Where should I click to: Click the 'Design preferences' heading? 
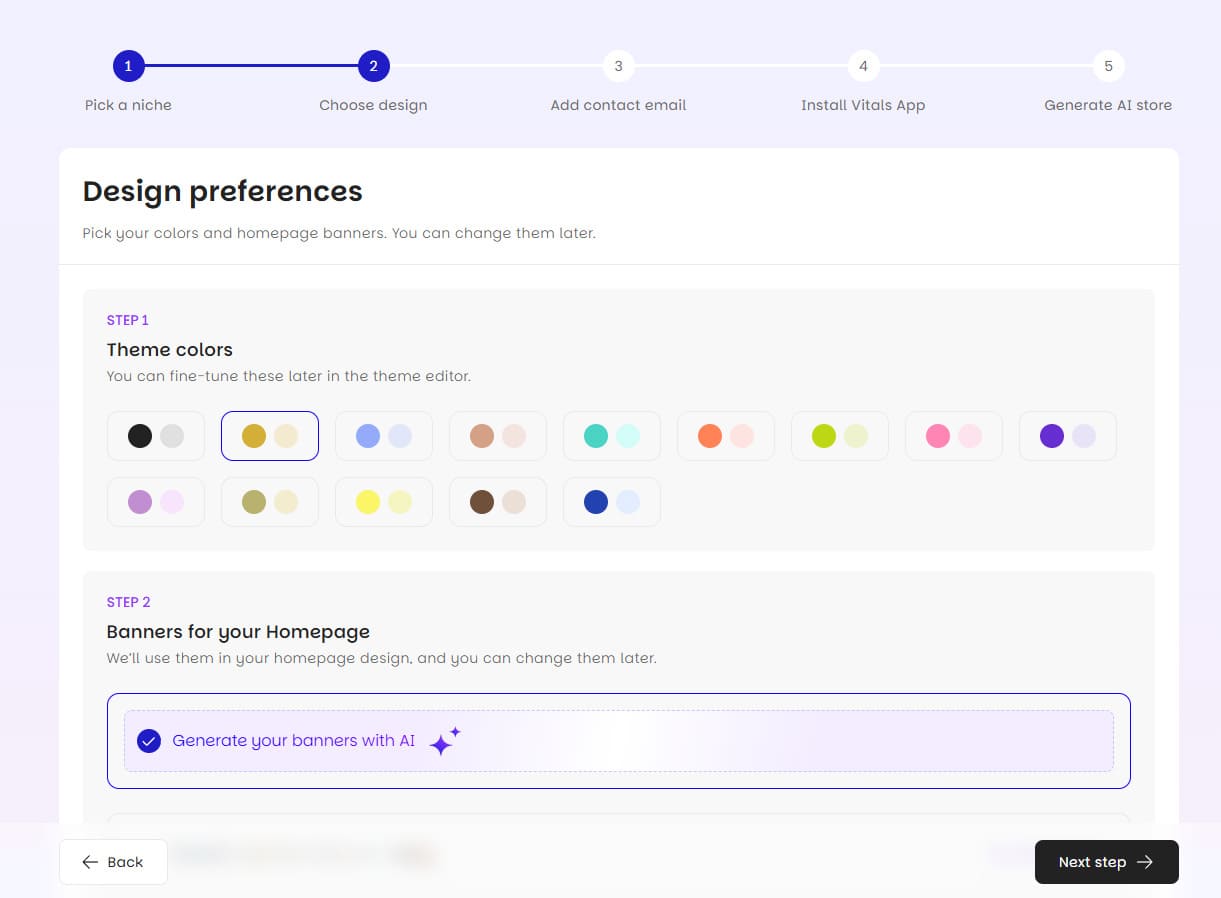tap(223, 191)
